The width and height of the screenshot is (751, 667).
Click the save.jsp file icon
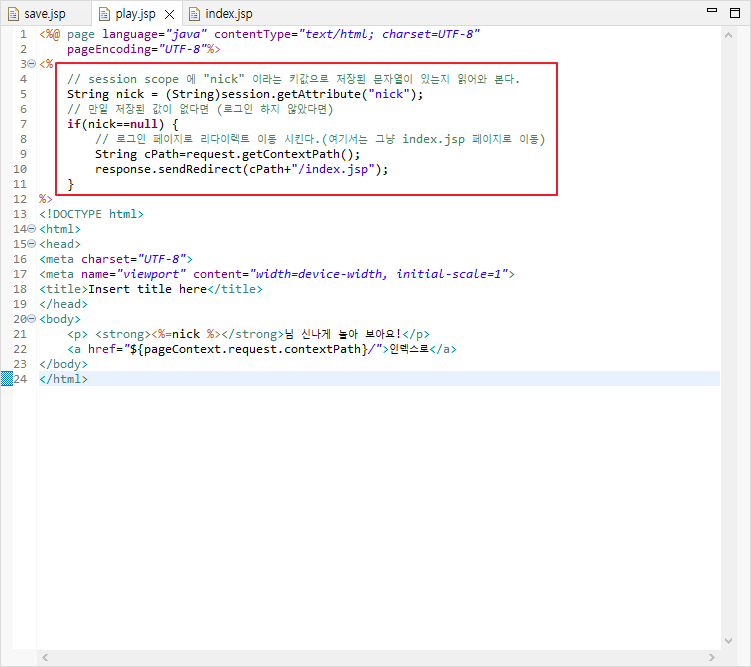pyautogui.click(x=13, y=14)
